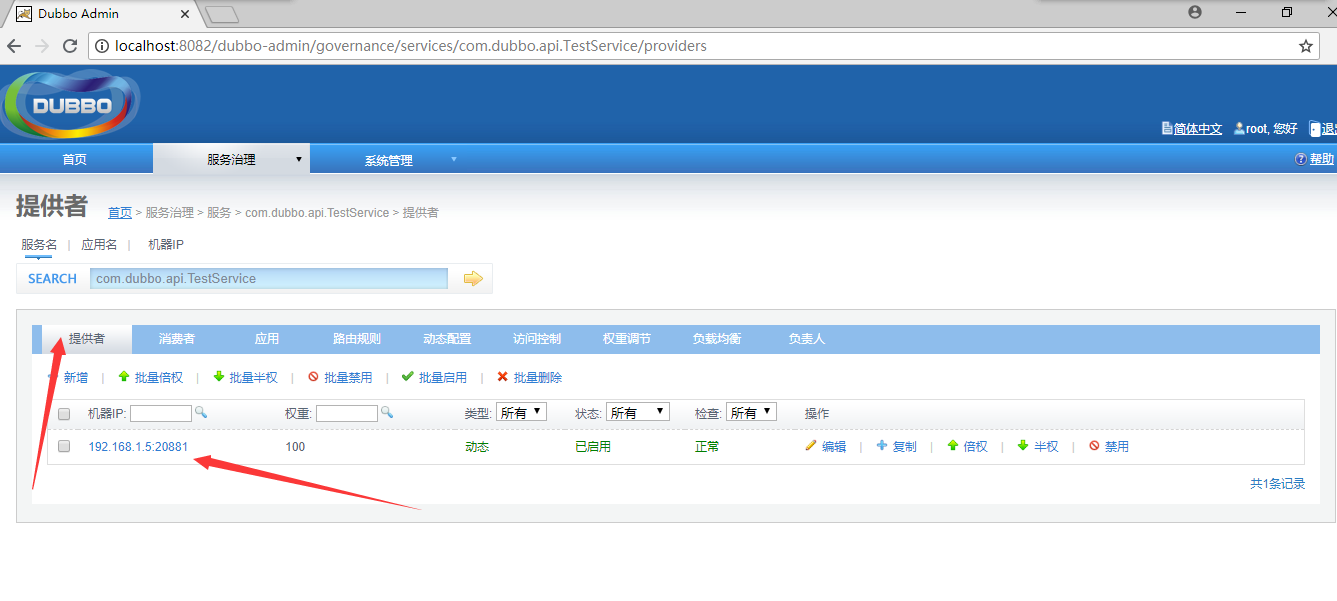Click the 批量删除 batch delete action
This screenshot has width=1337, height=601.
point(529,378)
